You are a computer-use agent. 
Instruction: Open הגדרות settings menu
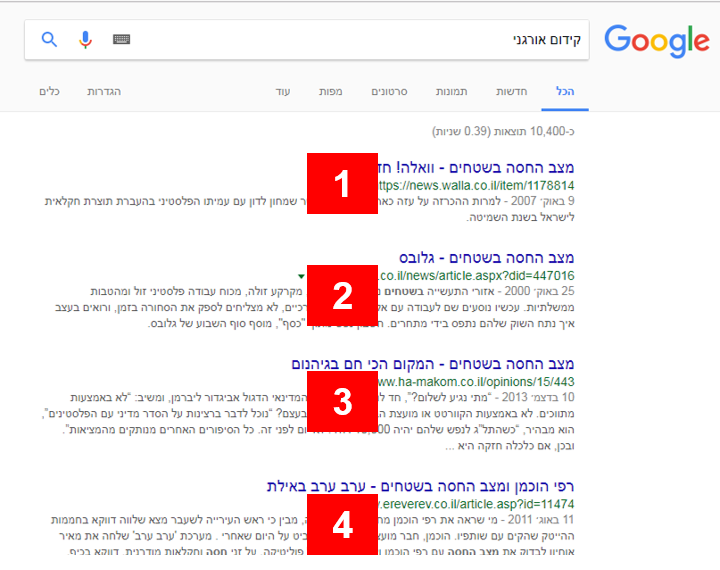pyautogui.click(x=104, y=91)
